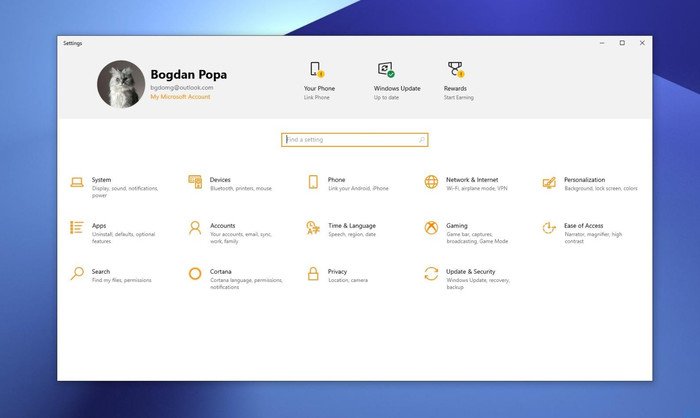Click the Phone category icon
This screenshot has height=418, width=700.
313,182
